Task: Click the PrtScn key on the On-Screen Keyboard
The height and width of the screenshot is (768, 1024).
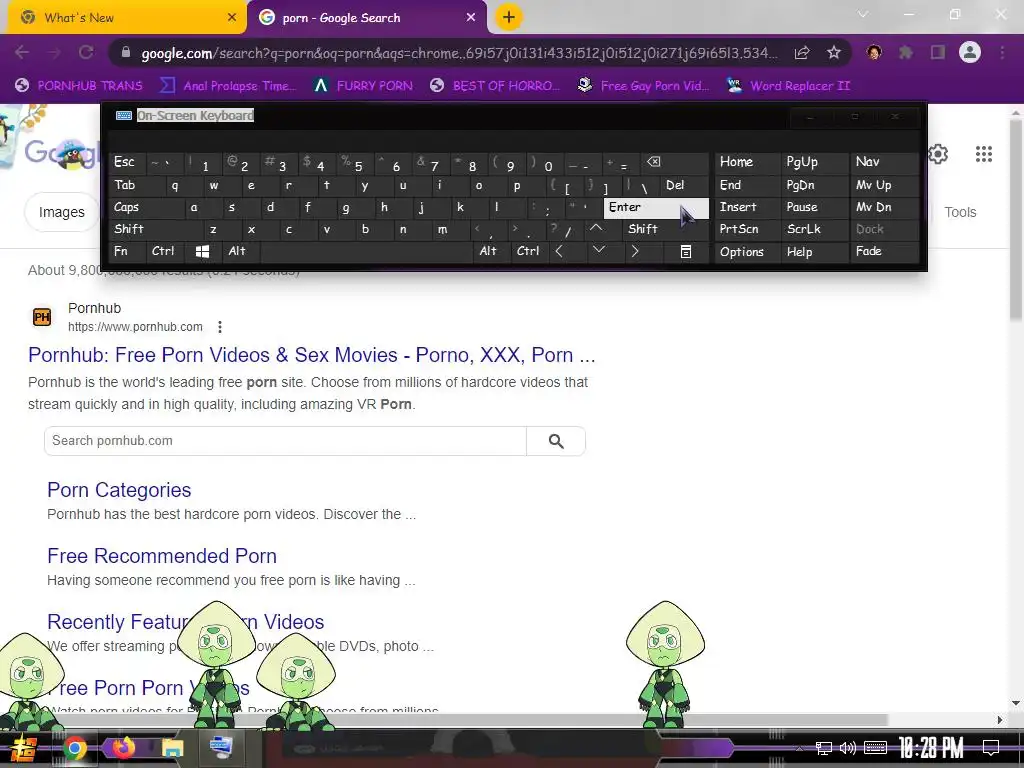Action: click(747, 229)
